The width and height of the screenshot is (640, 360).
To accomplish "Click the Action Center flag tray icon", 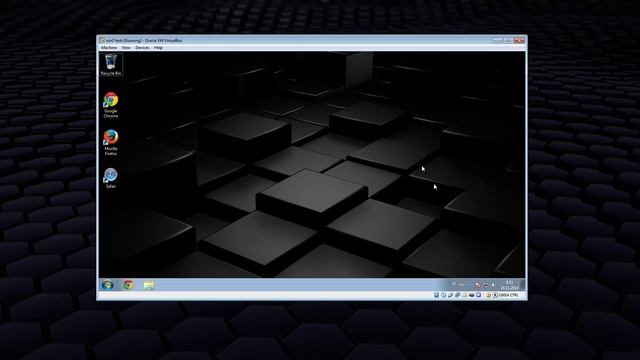I will pyautogui.click(x=477, y=284).
